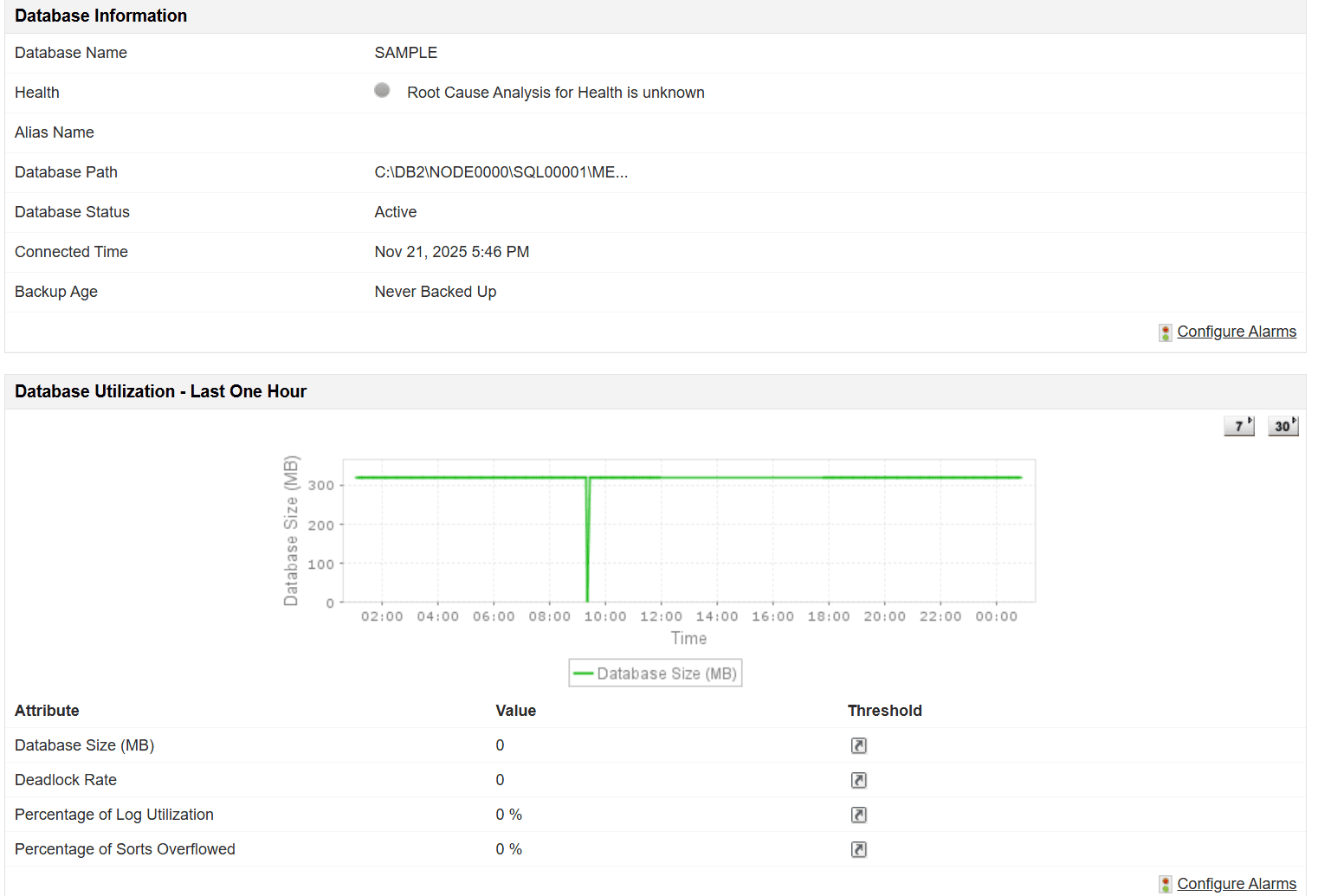The image size is (1331, 896).
Task: Open the dropdown arrow on the 7 button
Action: pyautogui.click(x=1249, y=420)
